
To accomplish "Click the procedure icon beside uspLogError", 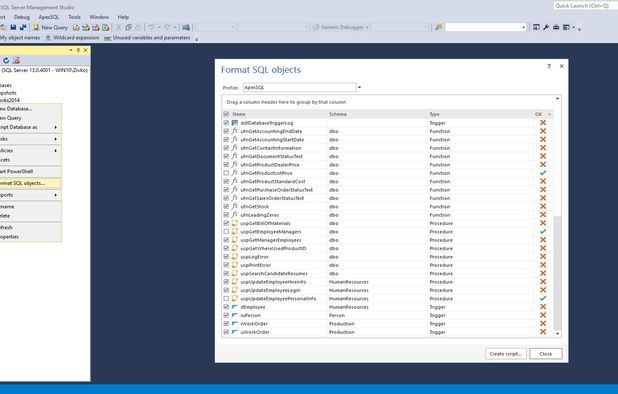I will 235,256.
